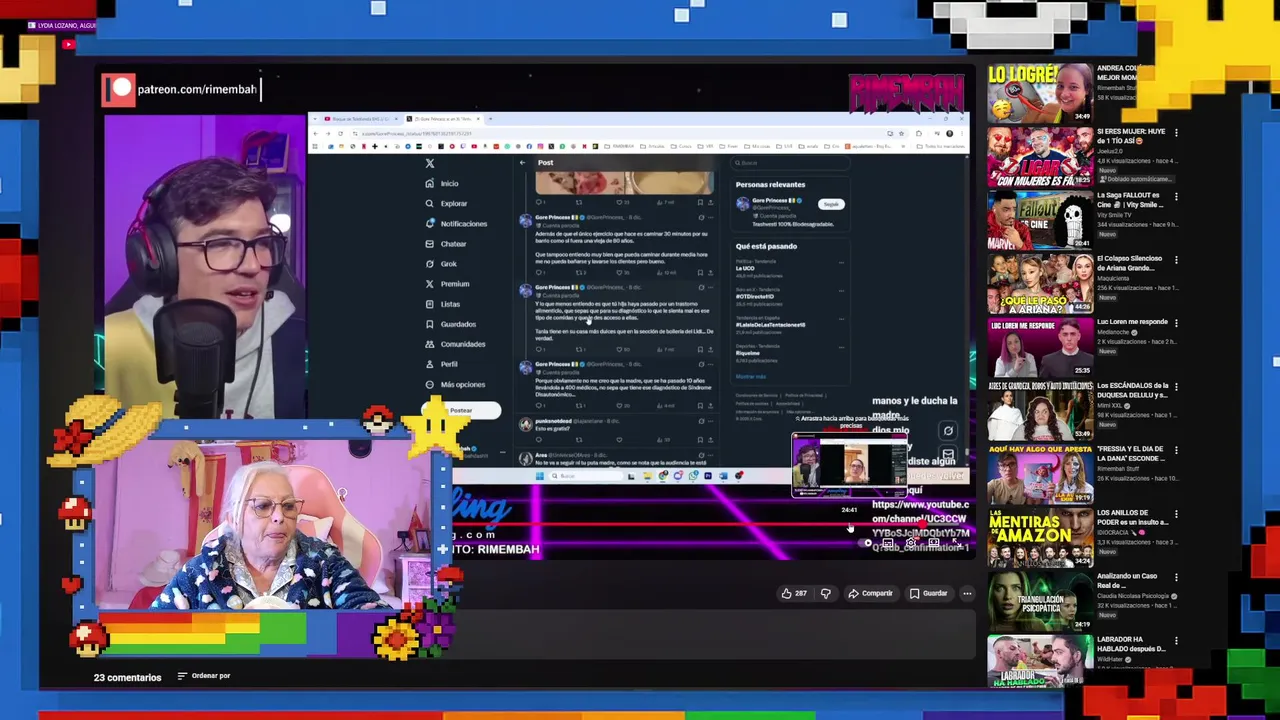Open options for 'Luc Loren me responde' video

tap(1176, 323)
